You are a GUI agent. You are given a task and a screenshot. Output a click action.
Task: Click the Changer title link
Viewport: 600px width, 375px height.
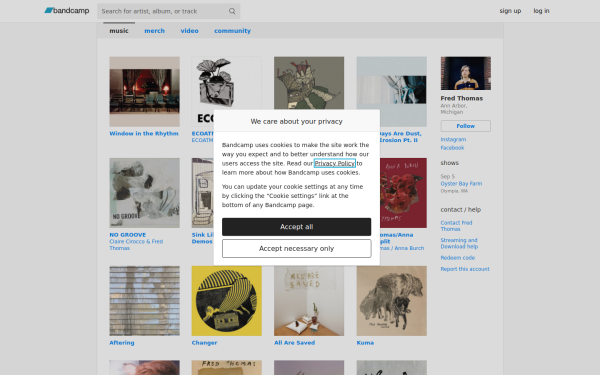(204, 343)
